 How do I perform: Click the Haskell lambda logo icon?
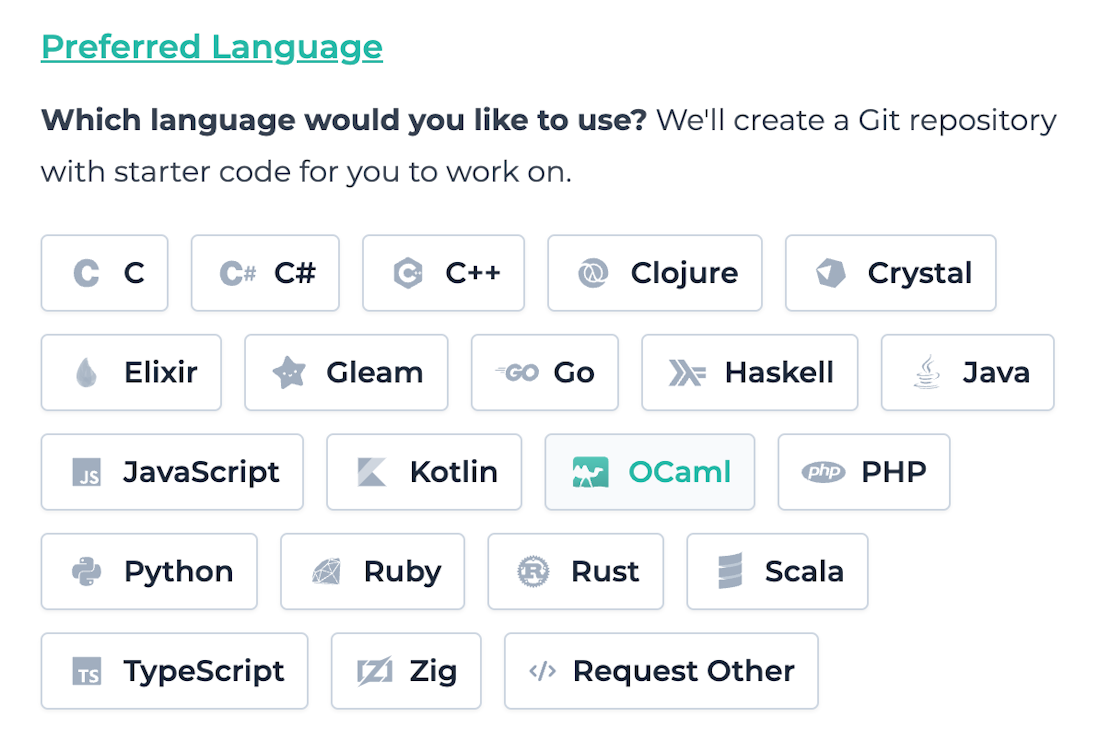click(x=687, y=372)
